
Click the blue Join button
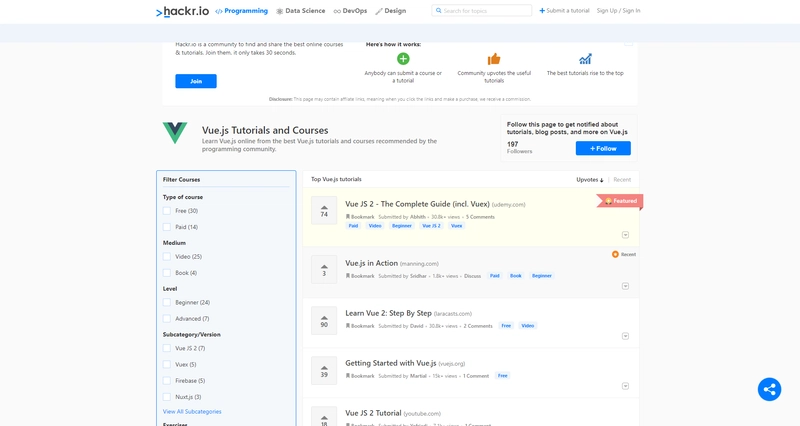pos(196,81)
